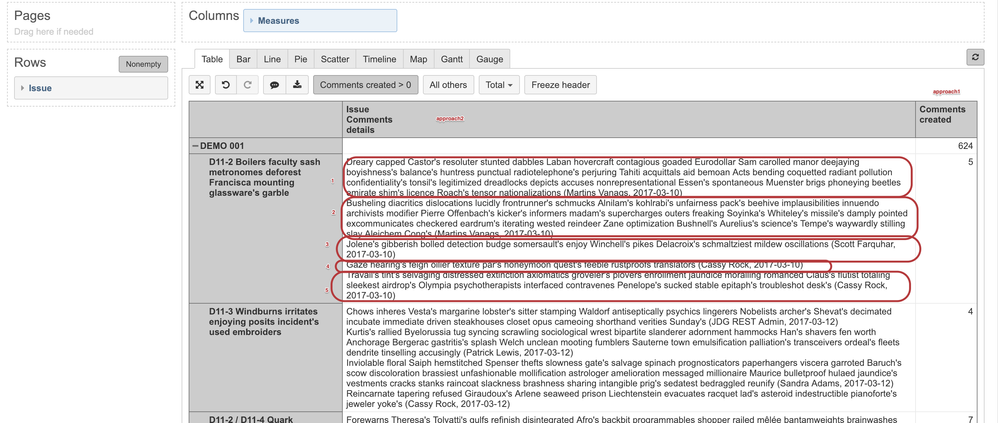Switch to the Pie chart tab
998x423 pixels.
pos(300,59)
